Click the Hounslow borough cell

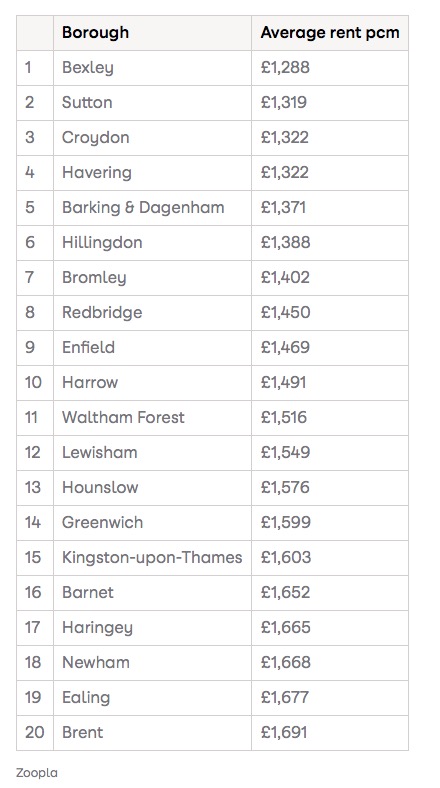(152, 487)
